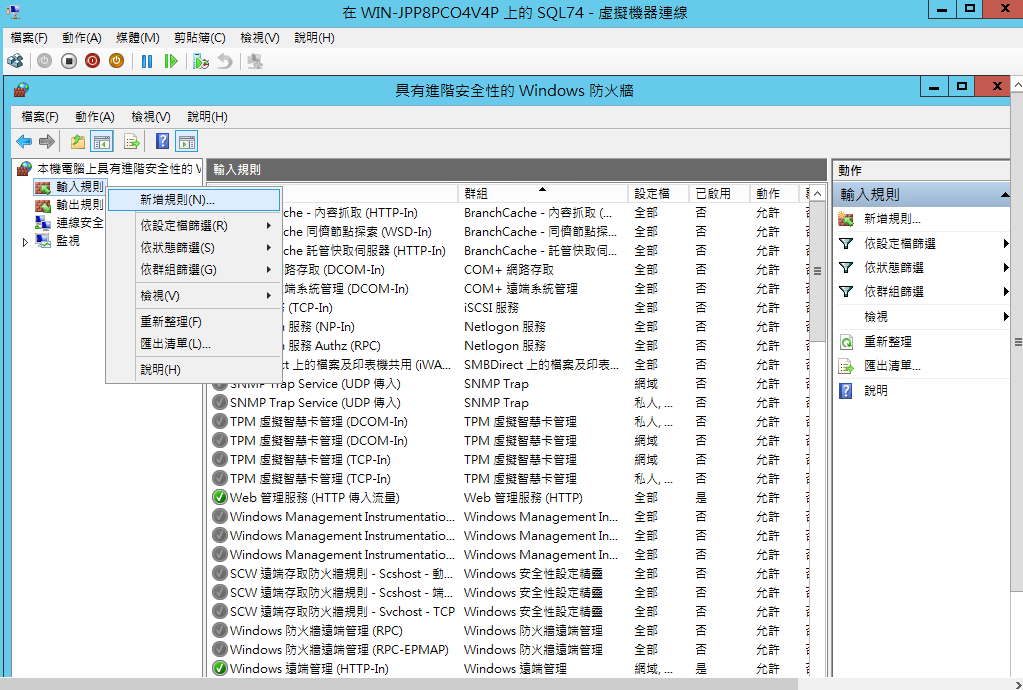1023x690 pixels.
Task: Sort rules by the 設定檔 column header
Action: tap(659, 194)
